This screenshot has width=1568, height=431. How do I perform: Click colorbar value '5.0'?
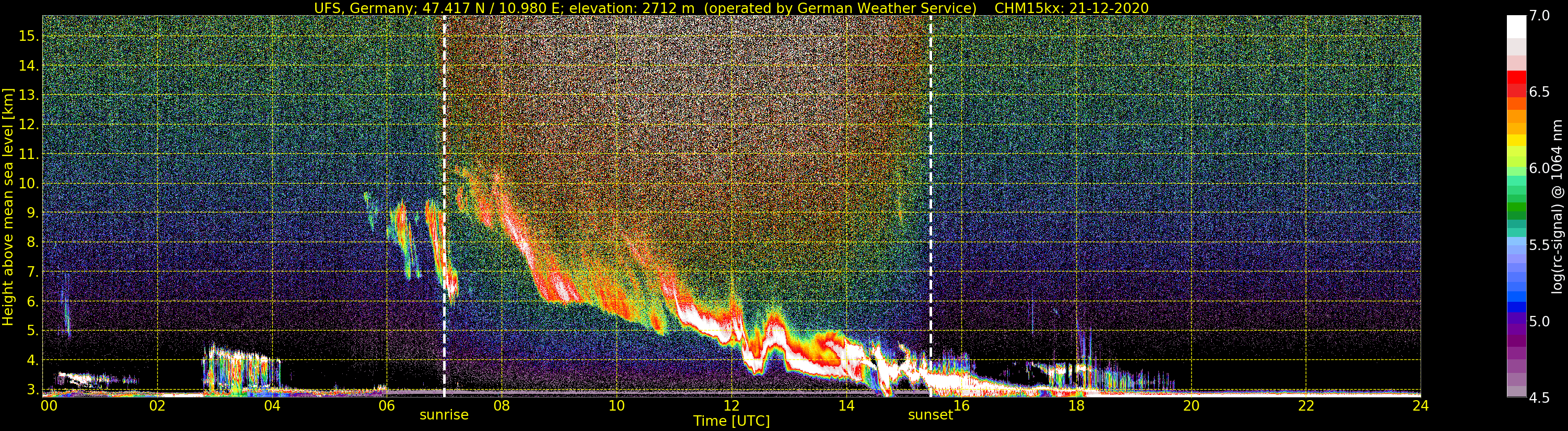coord(1539,321)
